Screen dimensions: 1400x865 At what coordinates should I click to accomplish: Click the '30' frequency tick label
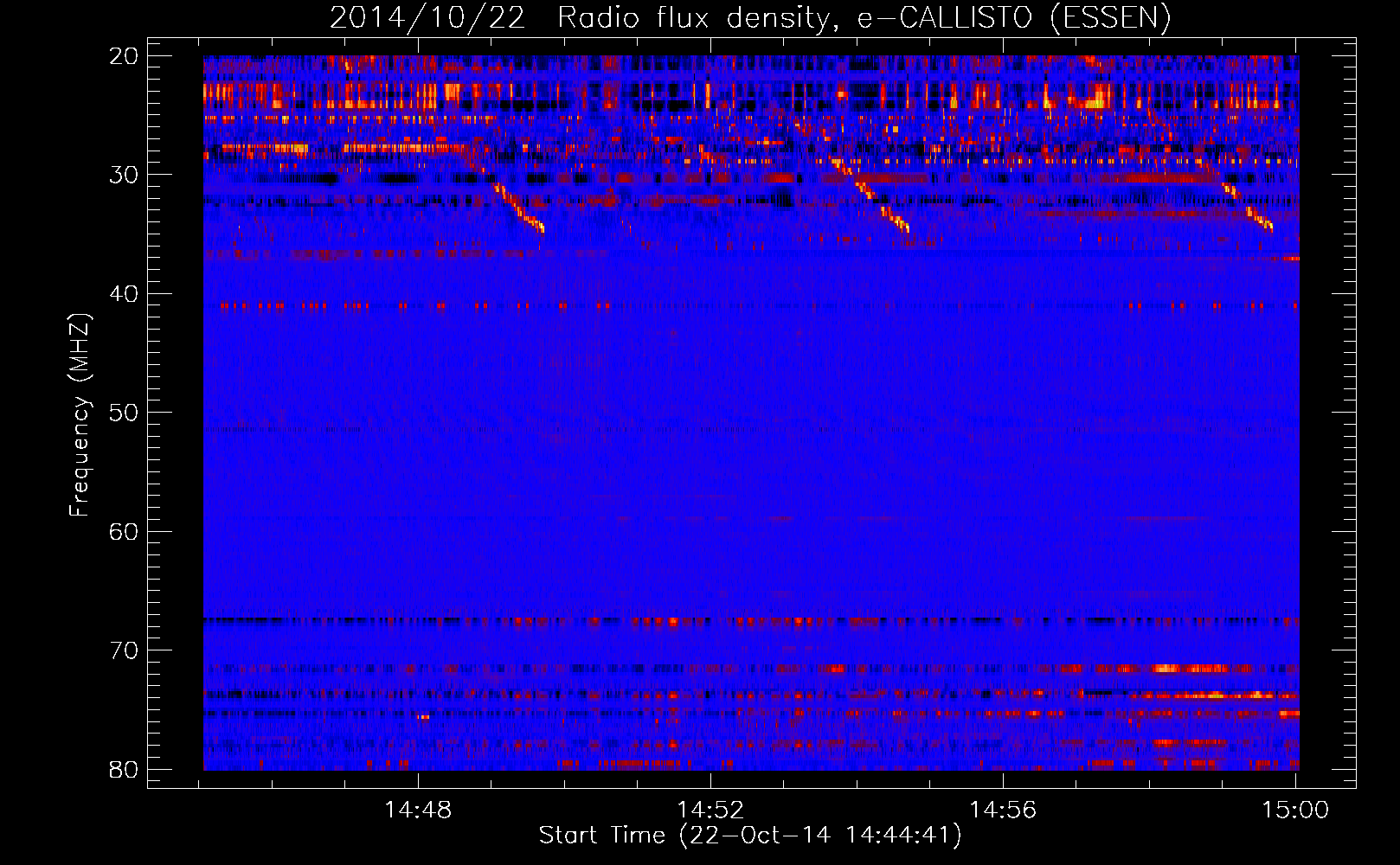pyautogui.click(x=124, y=175)
